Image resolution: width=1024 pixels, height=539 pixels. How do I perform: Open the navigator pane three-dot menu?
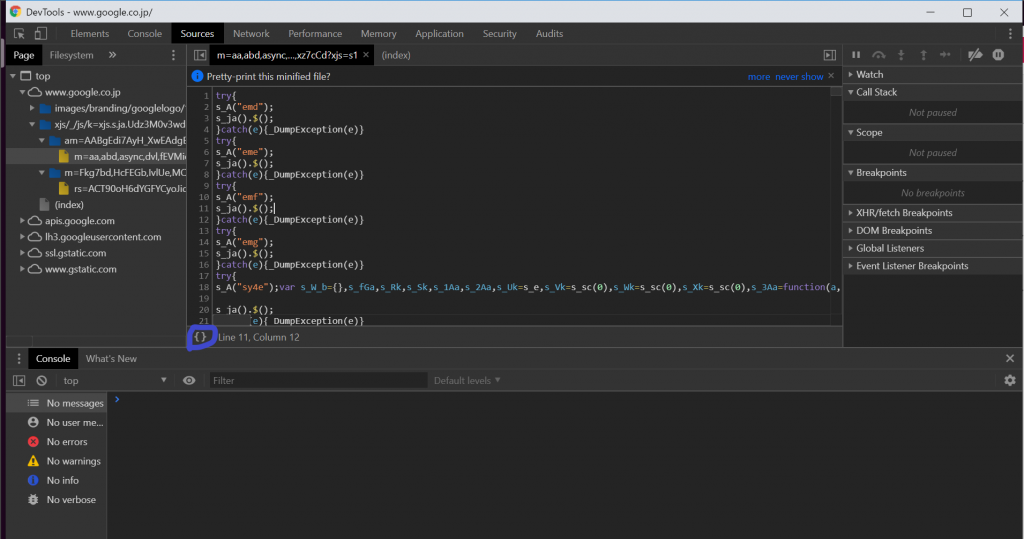[x=173, y=55]
